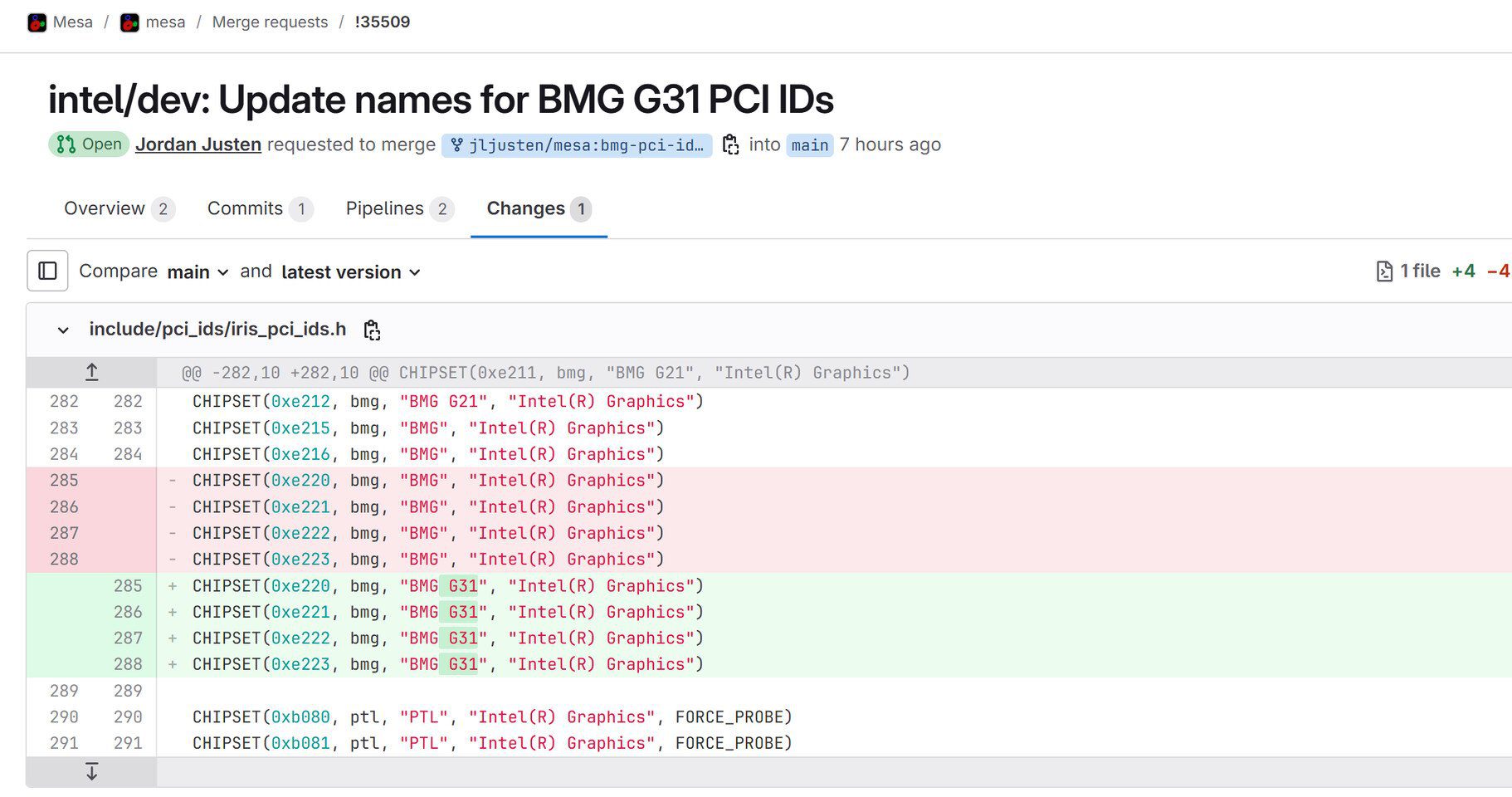Screen dimensions: 1512x797
Task: Open the source branch jljusten/mesa link
Action: point(577,145)
